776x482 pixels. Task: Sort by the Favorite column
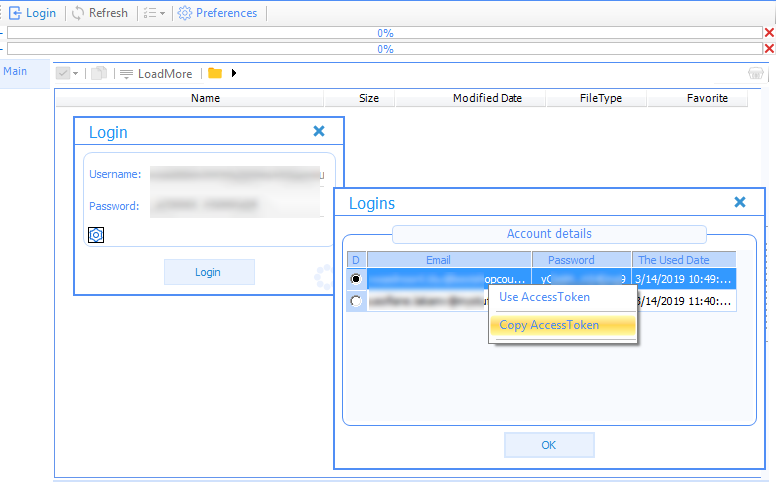point(697,98)
